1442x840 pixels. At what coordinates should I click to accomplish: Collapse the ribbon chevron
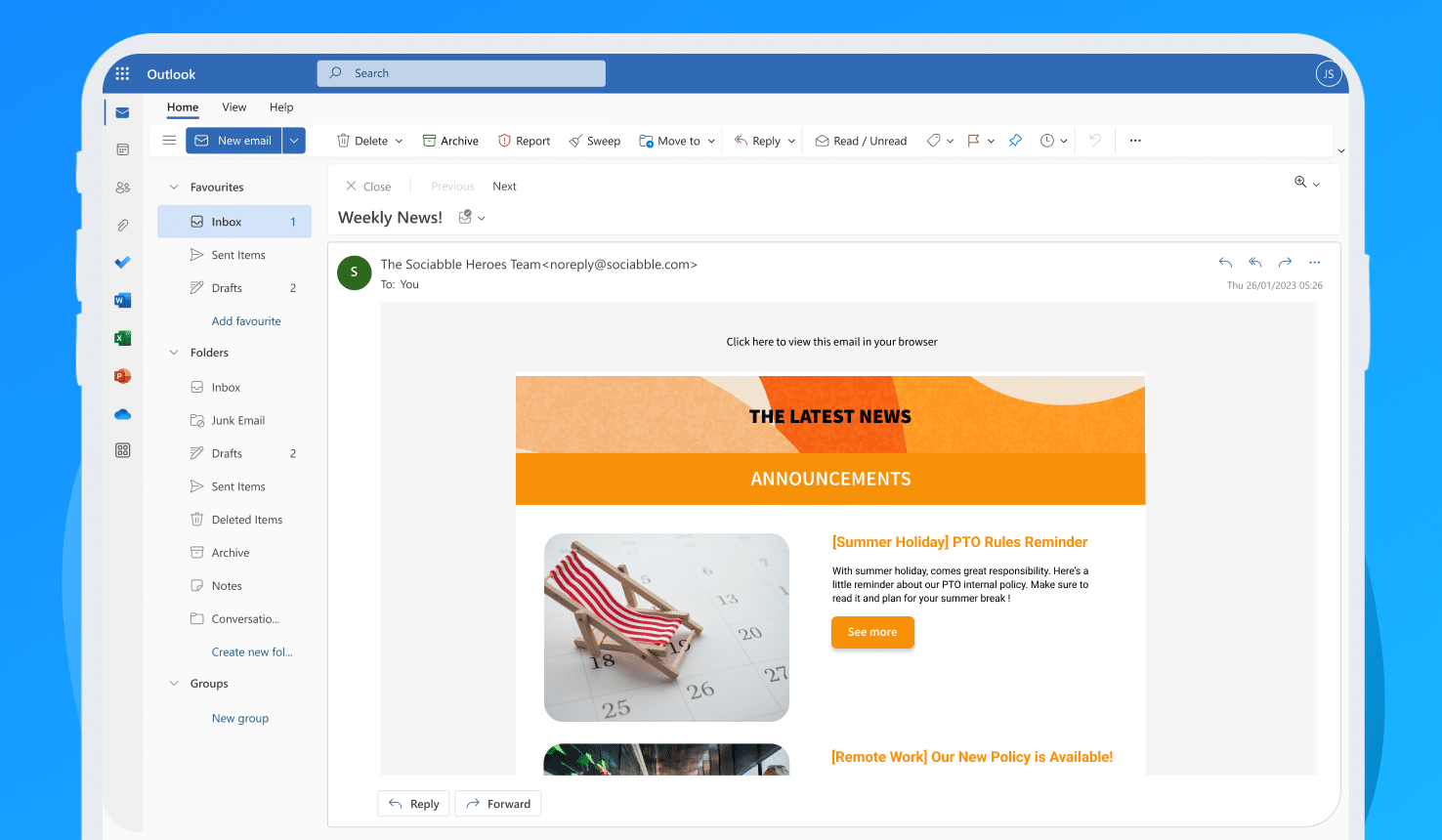(1341, 150)
